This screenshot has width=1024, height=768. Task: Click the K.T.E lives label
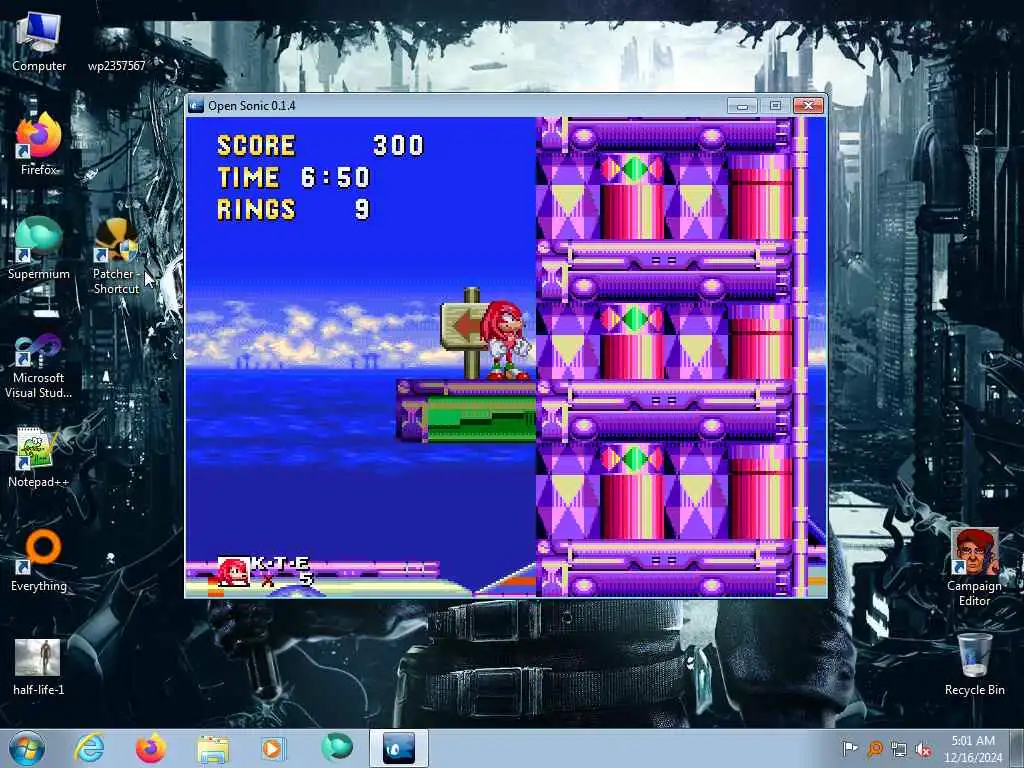[x=281, y=563]
